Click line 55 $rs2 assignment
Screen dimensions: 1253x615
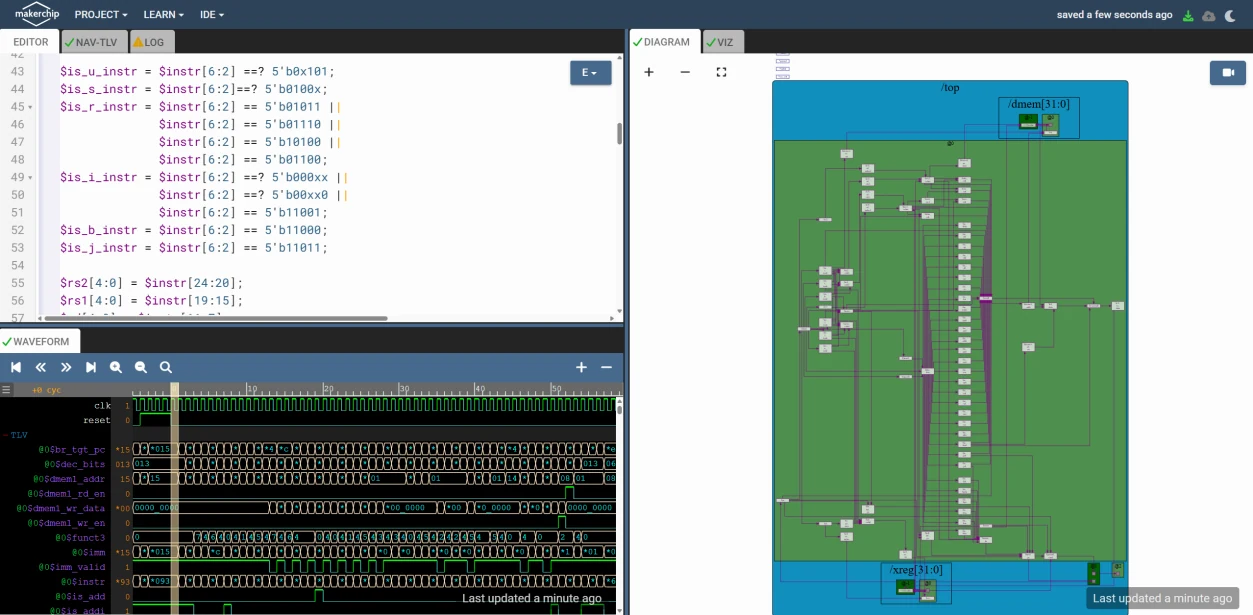[152, 283]
